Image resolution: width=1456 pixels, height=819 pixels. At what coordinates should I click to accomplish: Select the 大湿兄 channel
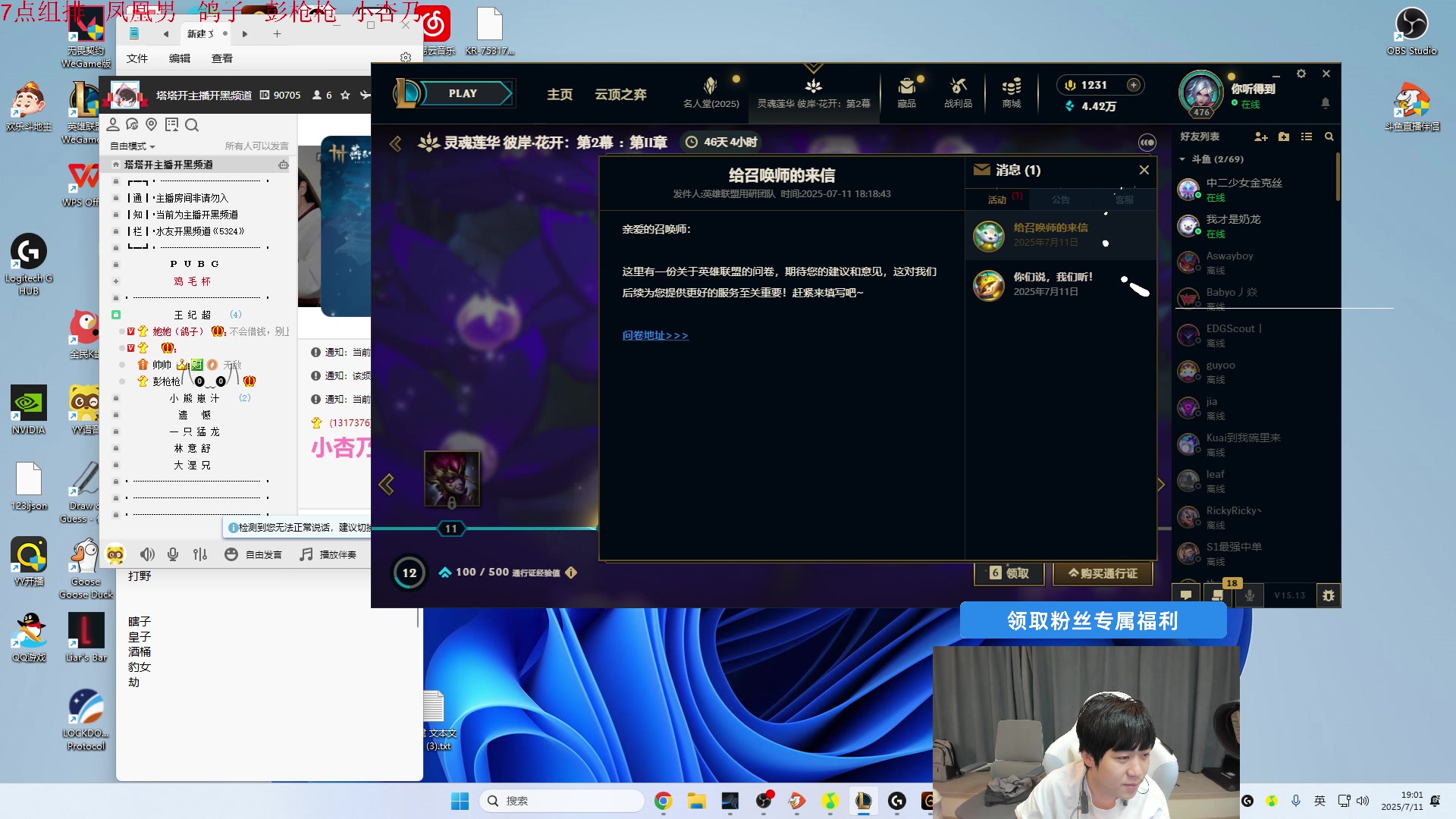coord(193,465)
